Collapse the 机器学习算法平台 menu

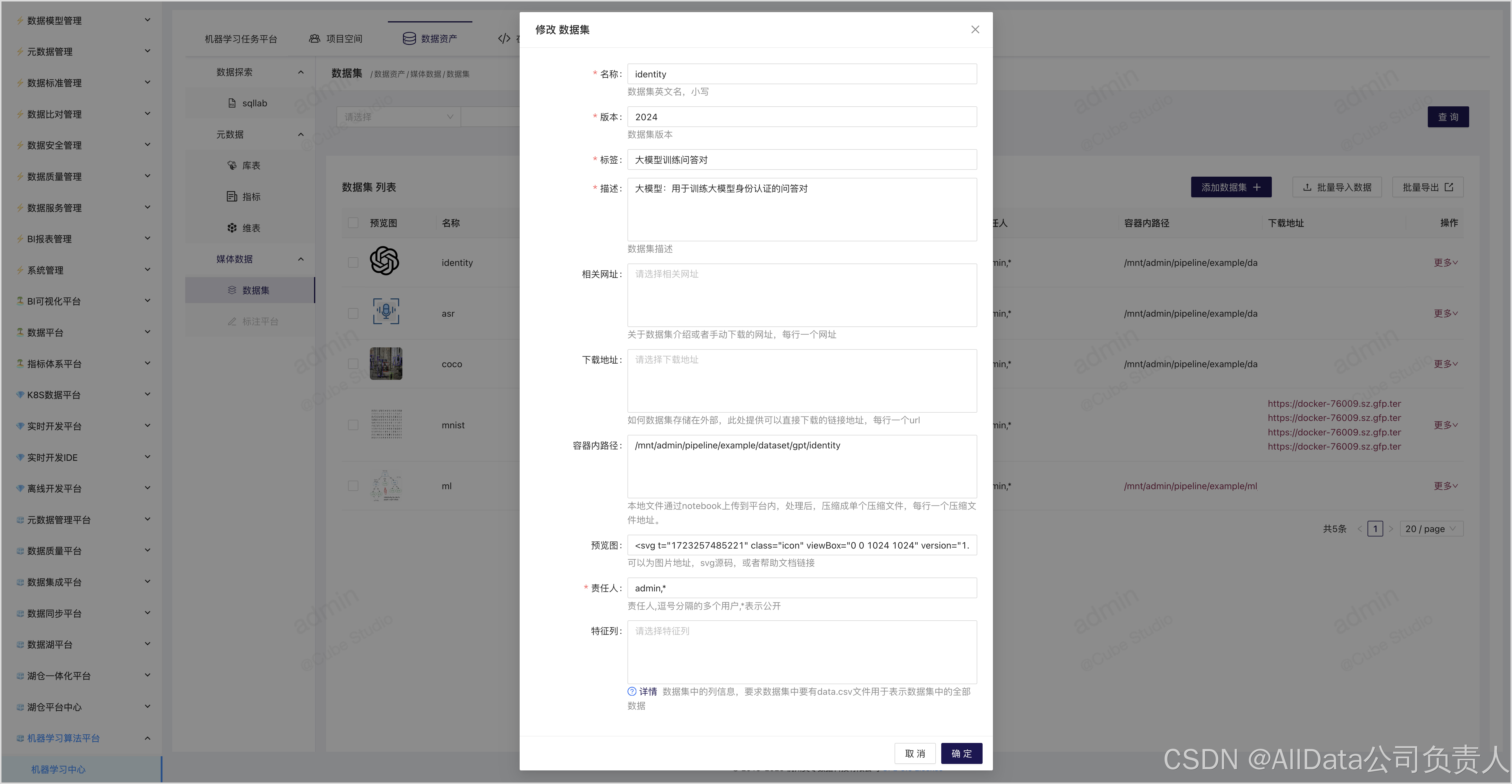tap(147, 738)
